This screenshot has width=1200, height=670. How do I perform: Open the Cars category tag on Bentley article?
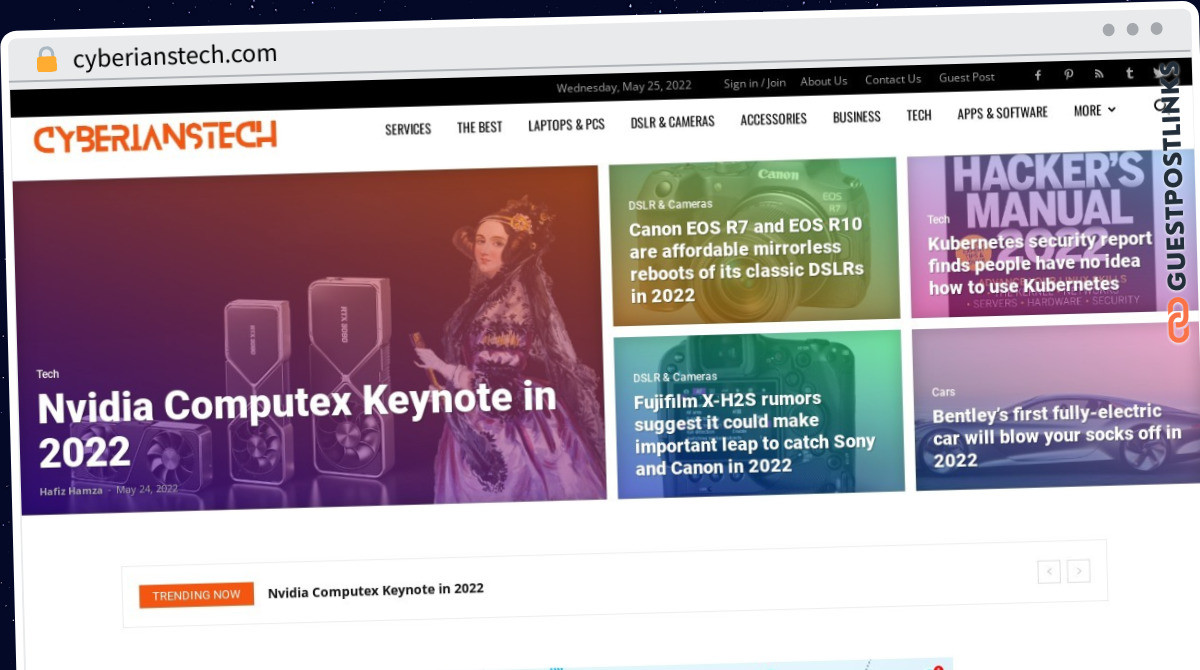[x=943, y=392]
